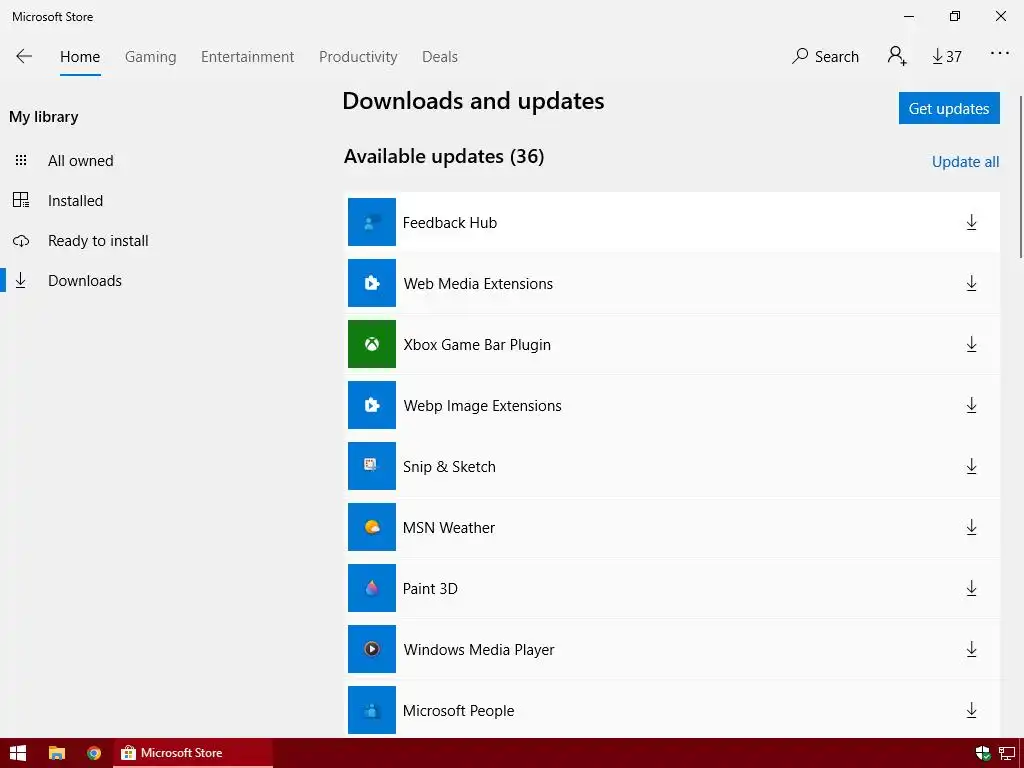
Task: Click the Windows Media Player tile icon
Action: 372,649
